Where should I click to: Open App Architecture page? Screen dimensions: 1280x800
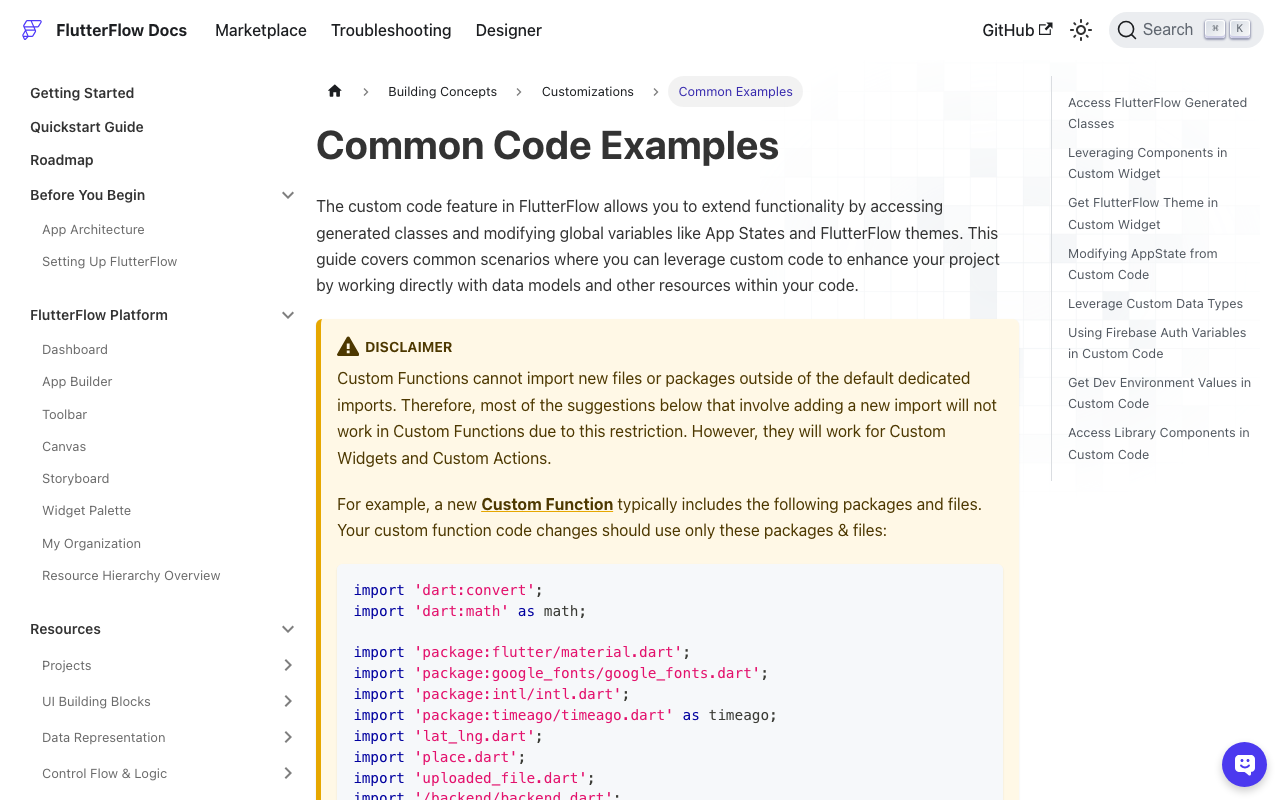point(93,229)
